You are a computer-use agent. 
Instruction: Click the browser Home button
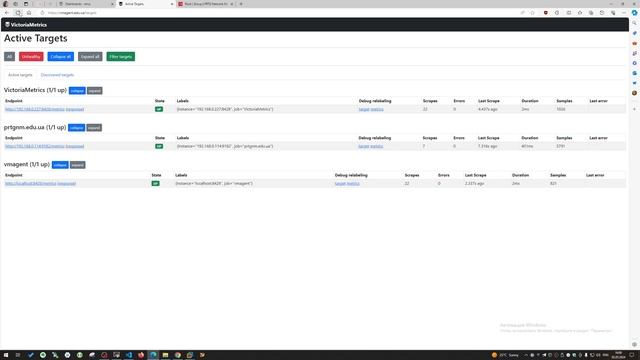coord(29,13)
